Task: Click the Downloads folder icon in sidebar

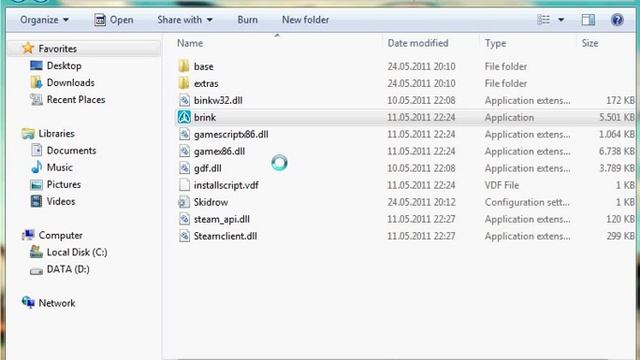Action: (36, 82)
